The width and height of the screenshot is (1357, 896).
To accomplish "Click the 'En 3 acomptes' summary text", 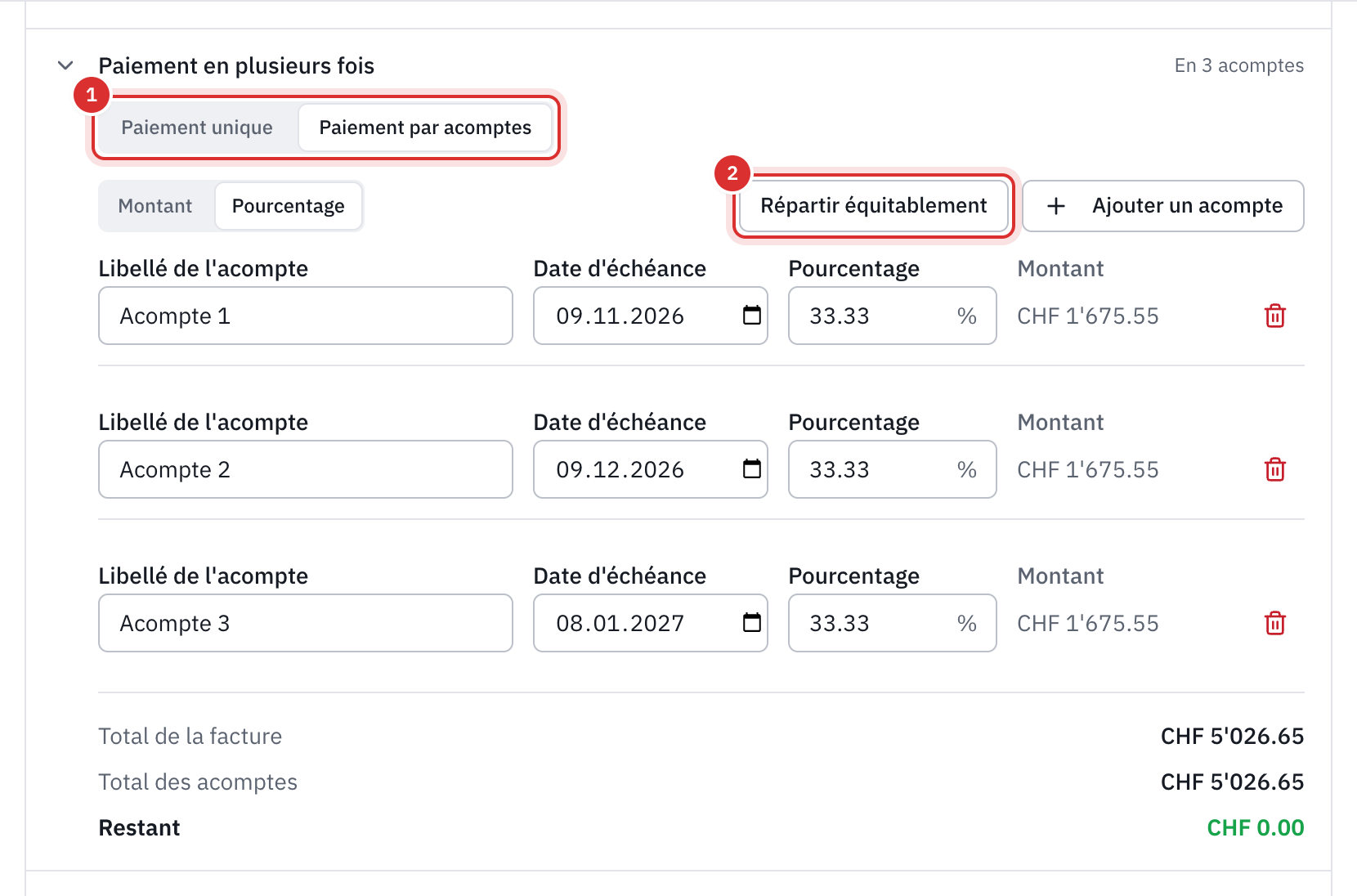I will [1239, 65].
